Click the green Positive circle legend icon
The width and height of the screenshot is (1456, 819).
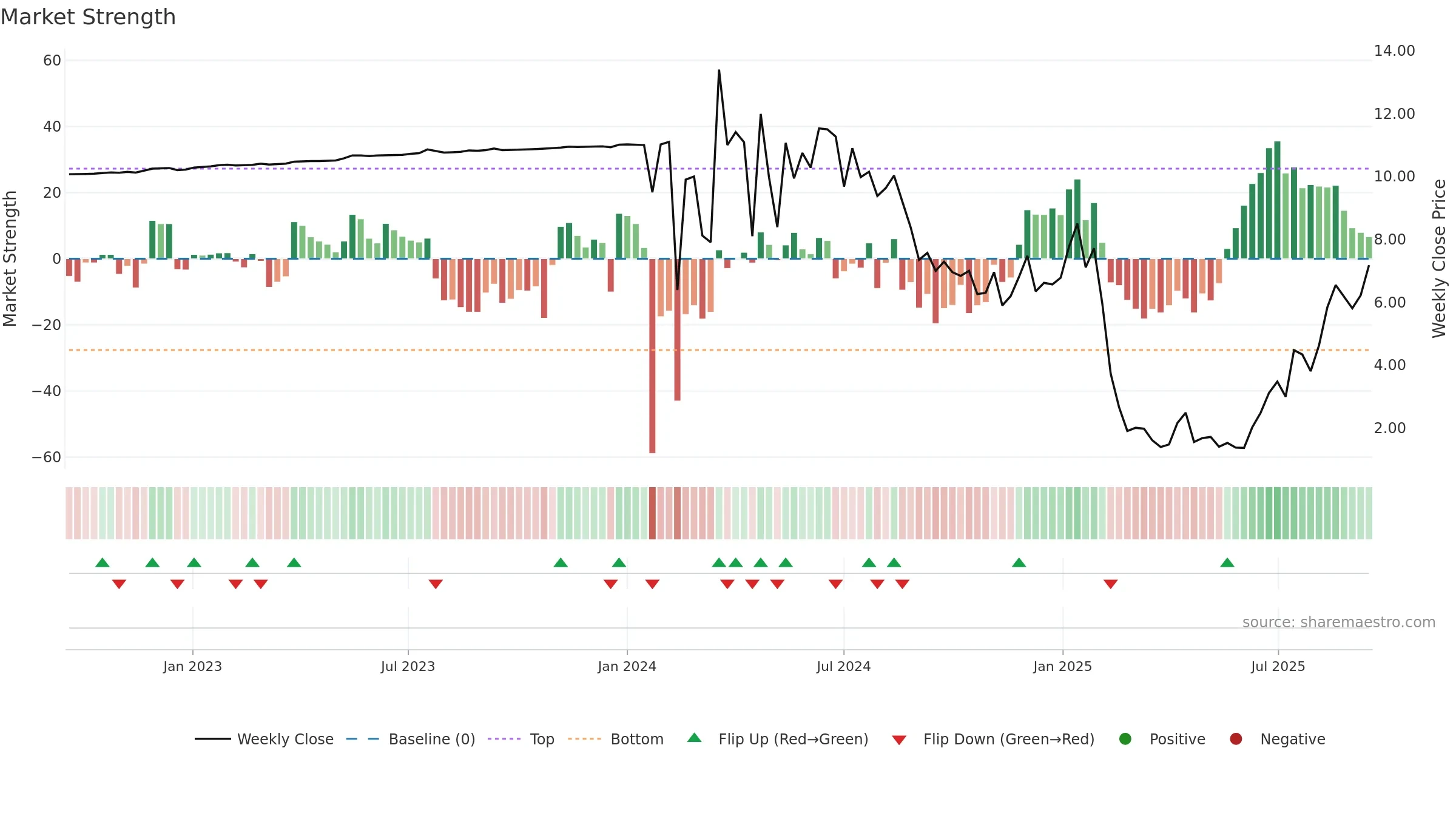1125,739
